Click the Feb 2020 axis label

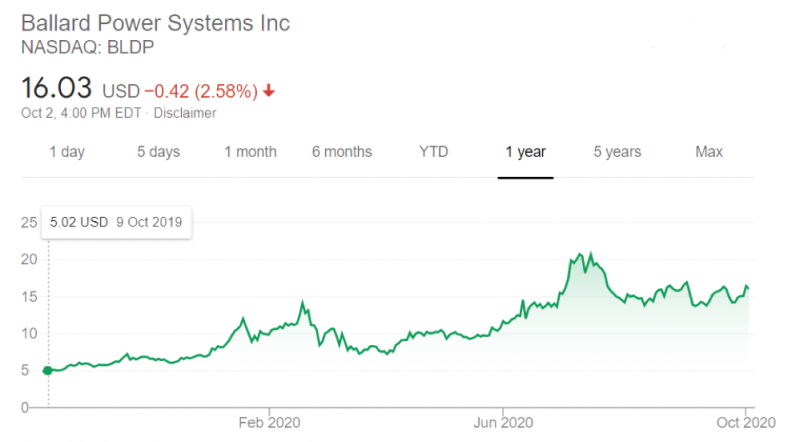click(270, 421)
